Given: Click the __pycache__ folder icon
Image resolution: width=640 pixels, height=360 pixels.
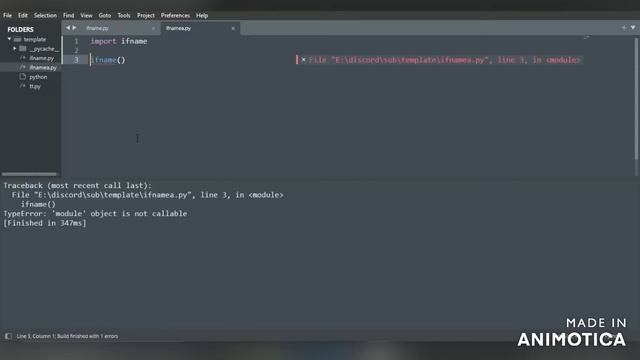Looking at the screenshot, I should (x=23, y=49).
